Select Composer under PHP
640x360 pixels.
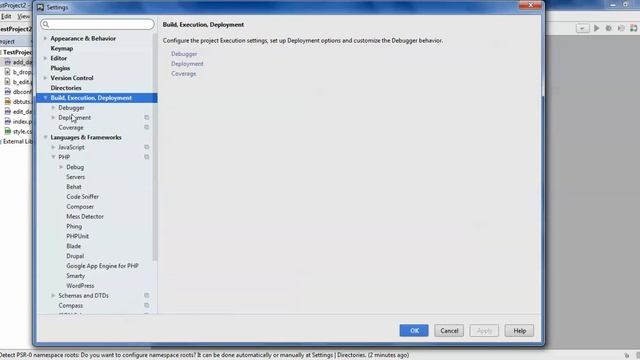[80, 207]
